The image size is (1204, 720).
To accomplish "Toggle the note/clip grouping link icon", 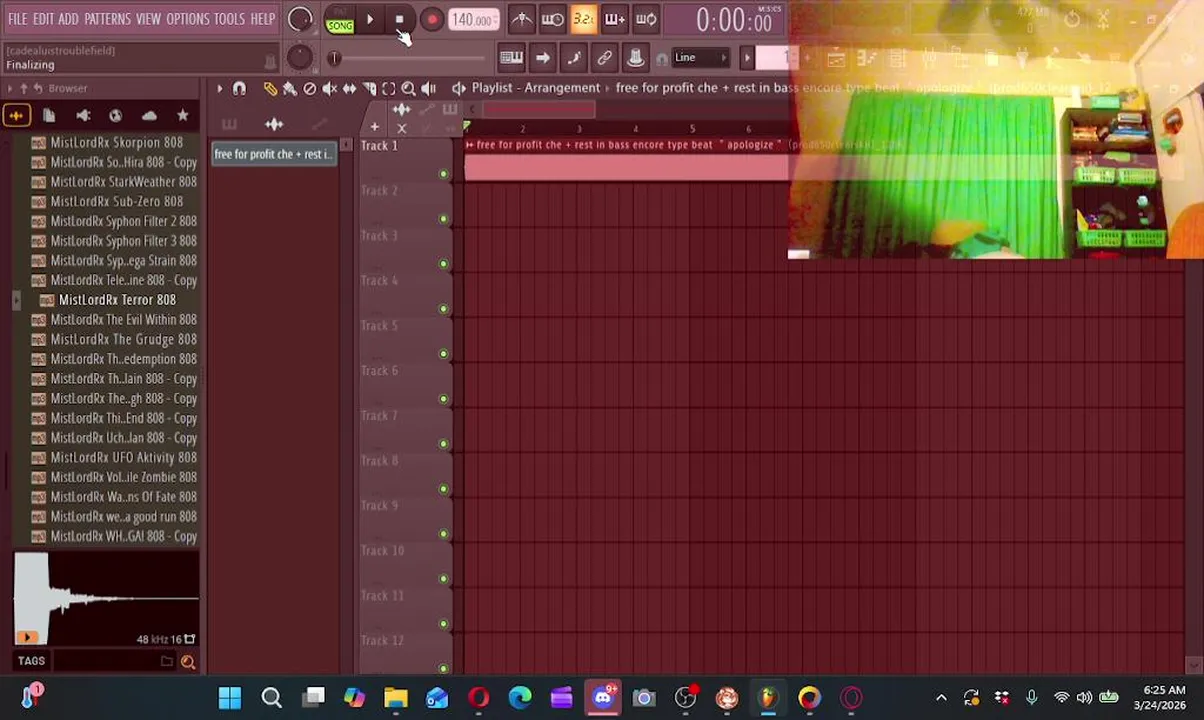I will [x=604, y=57].
